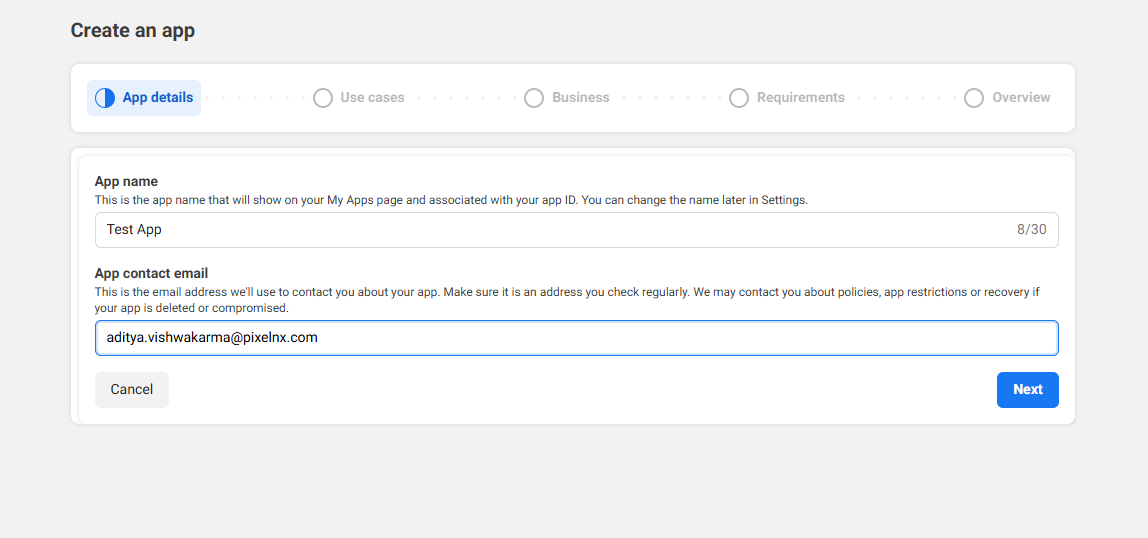Click the Create an app heading
This screenshot has width=1148, height=538.
(x=133, y=31)
